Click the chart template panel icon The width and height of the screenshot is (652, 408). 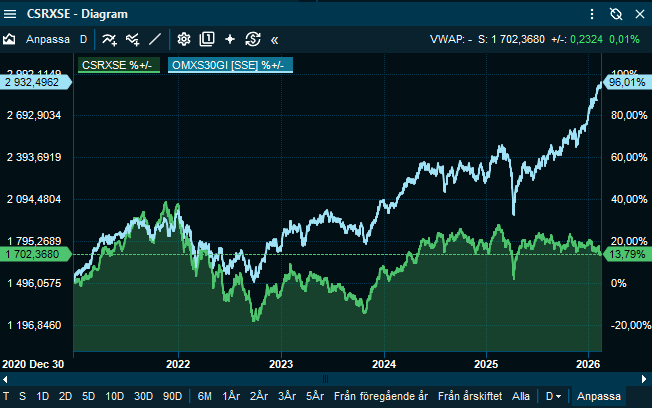point(207,40)
